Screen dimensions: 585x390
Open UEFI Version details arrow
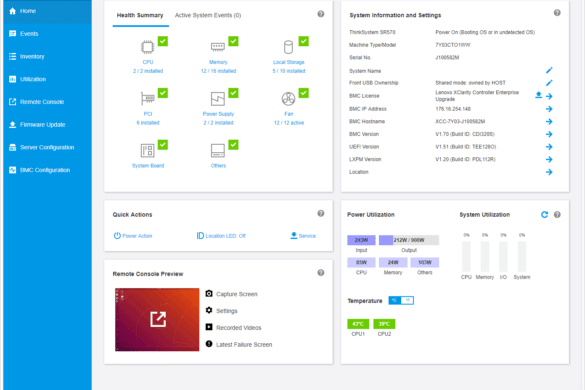click(x=549, y=147)
